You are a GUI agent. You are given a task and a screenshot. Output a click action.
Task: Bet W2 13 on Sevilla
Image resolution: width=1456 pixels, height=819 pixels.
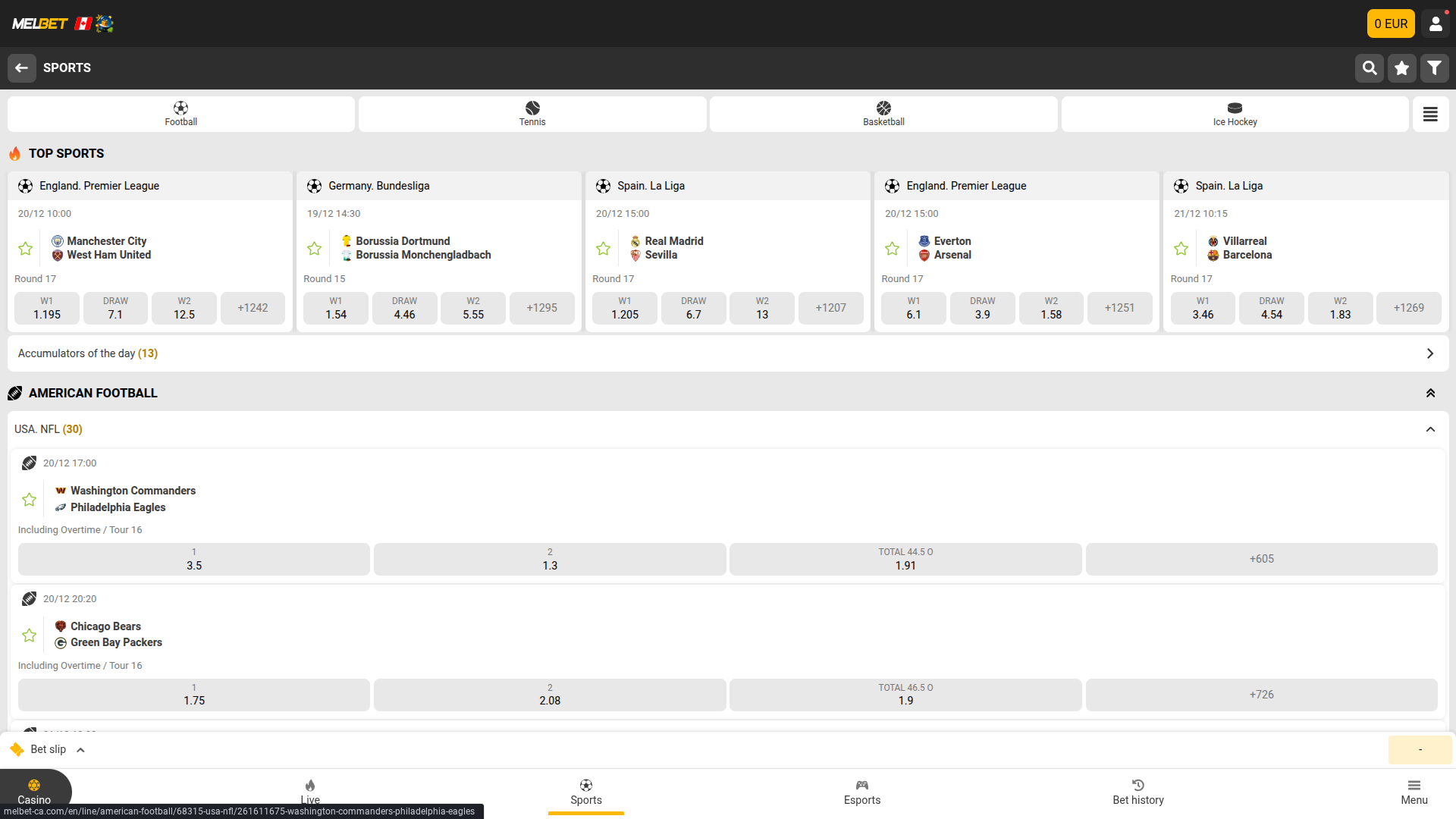762,308
